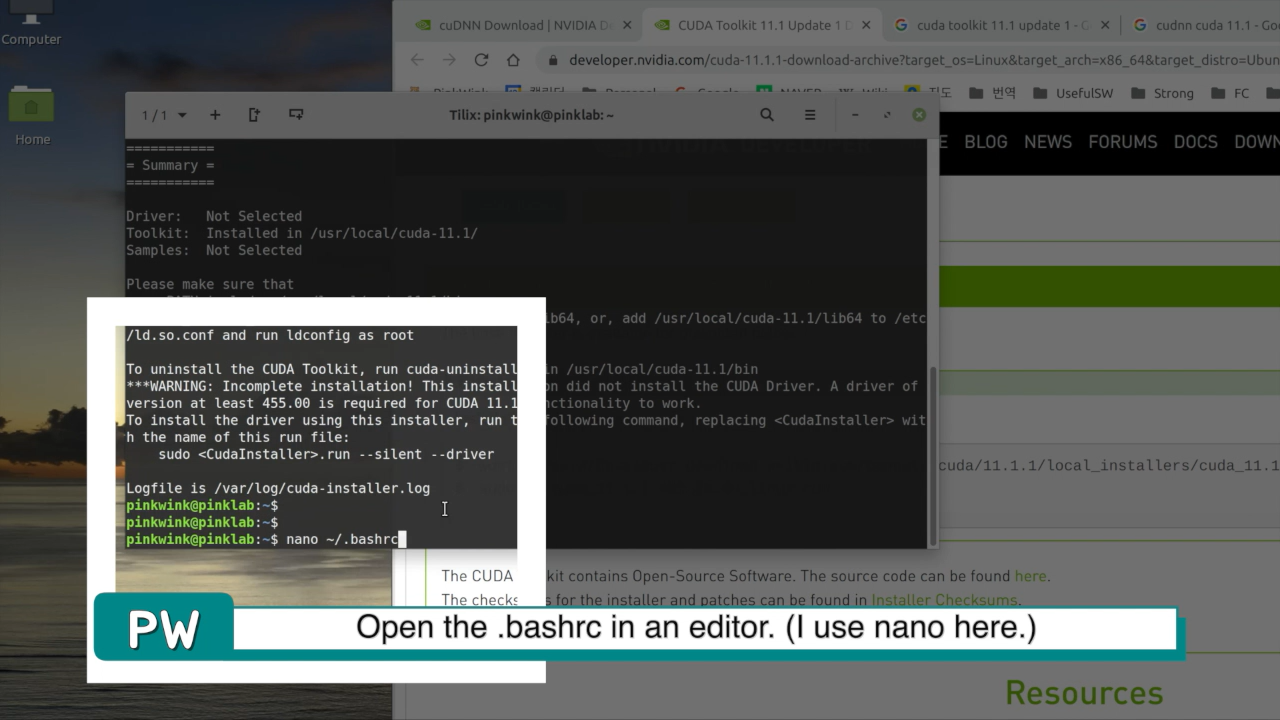1280x720 pixels.
Task: Click 'Samples: Not Selected' terminal line
Action: pyautogui.click(x=214, y=250)
